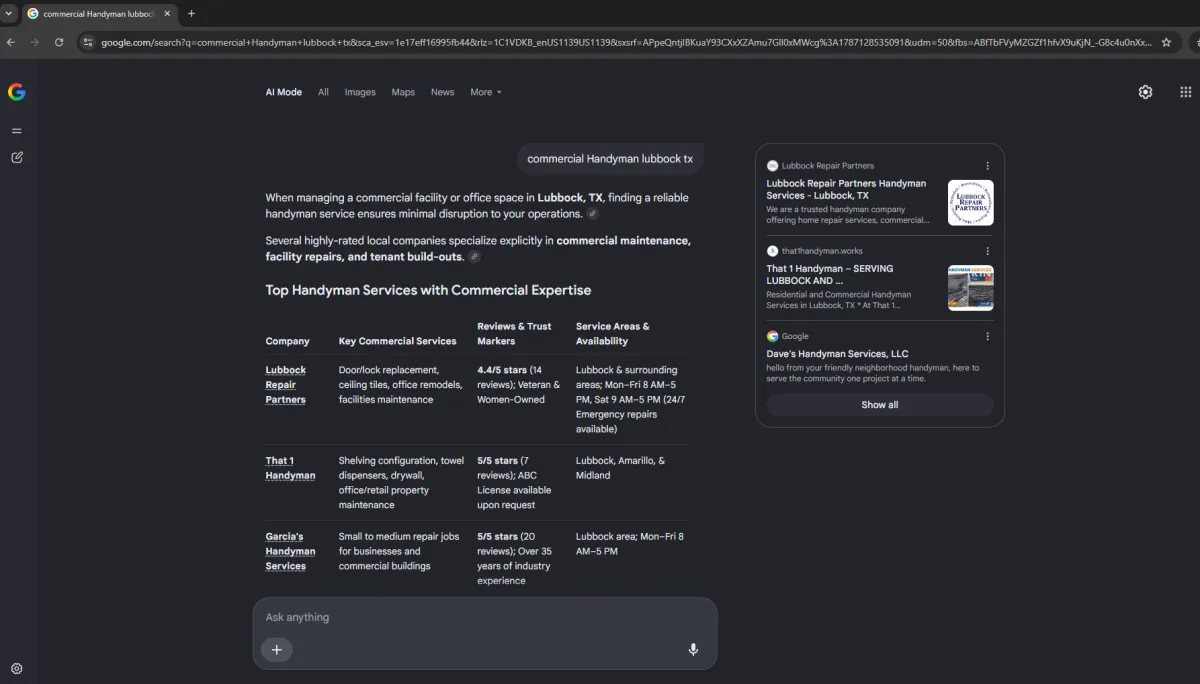Click the 'Reviews & Trust Markers' column header

click(514, 333)
